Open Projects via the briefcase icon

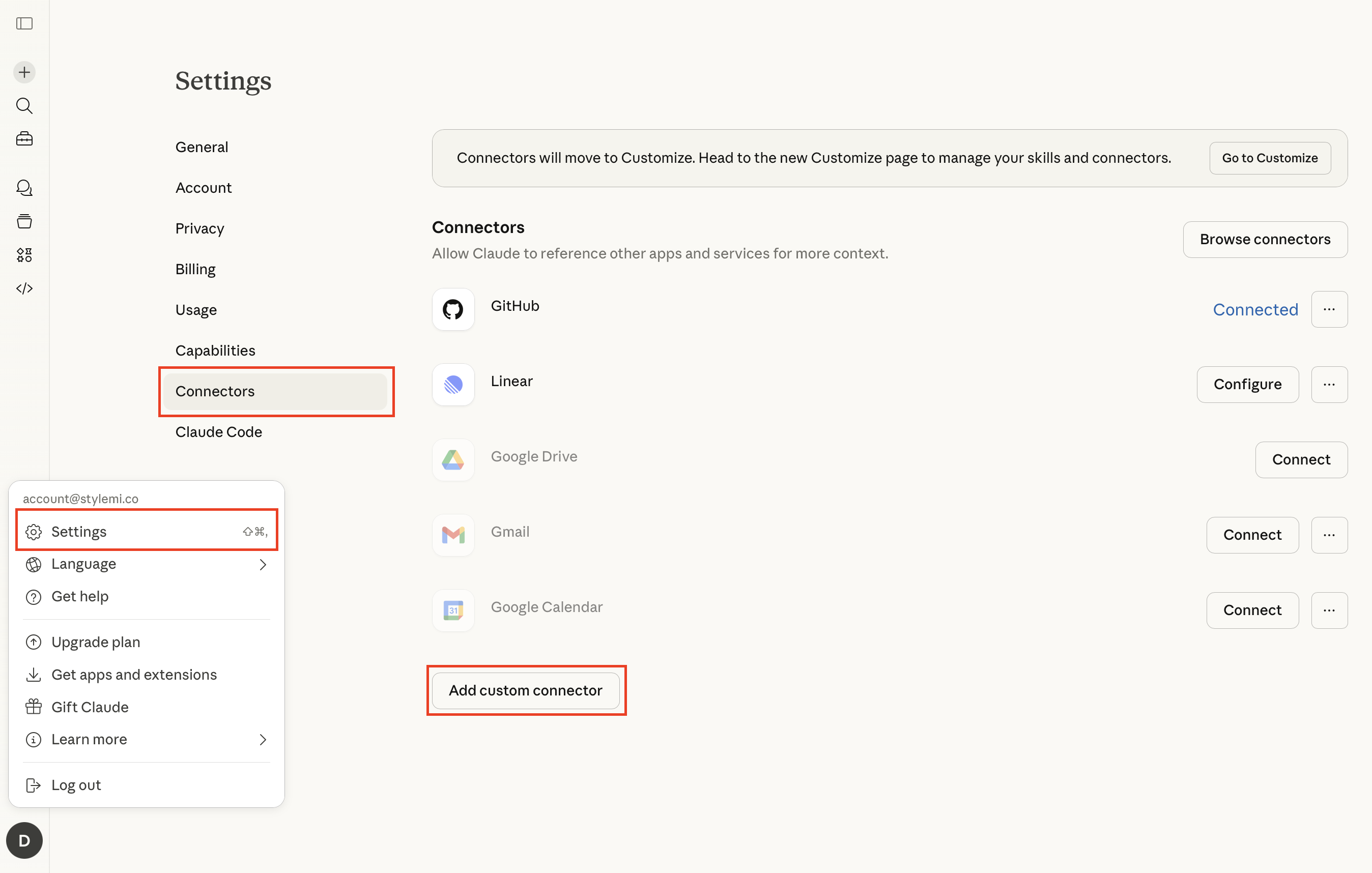pos(24,138)
